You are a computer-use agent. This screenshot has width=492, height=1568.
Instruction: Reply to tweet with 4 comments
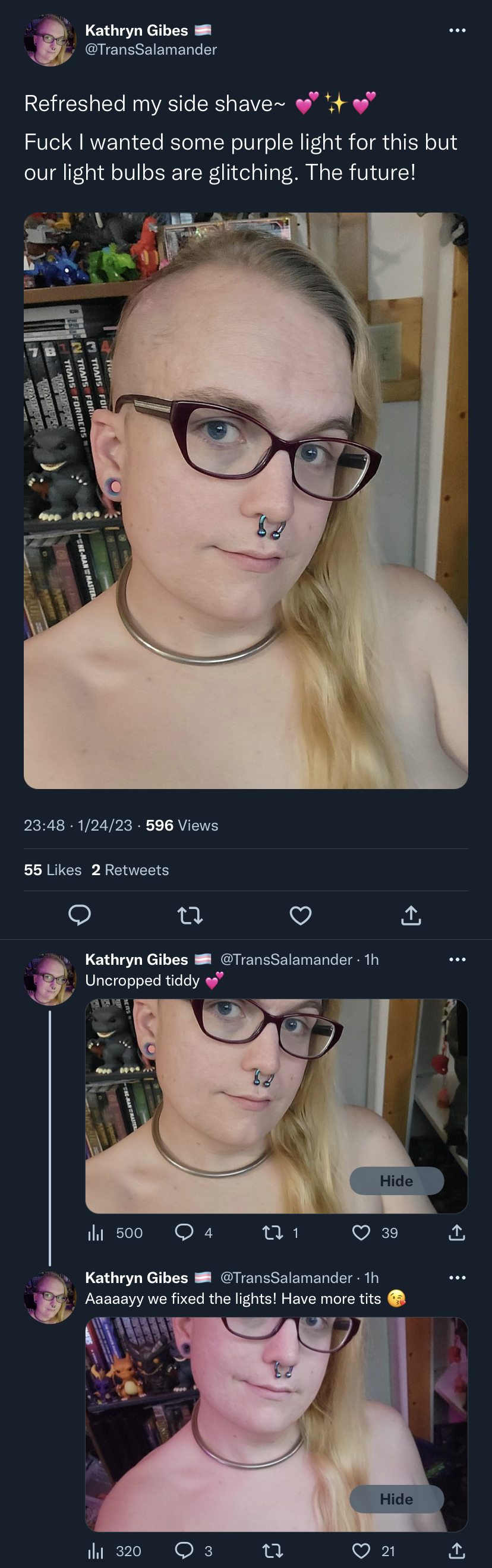[194, 1233]
